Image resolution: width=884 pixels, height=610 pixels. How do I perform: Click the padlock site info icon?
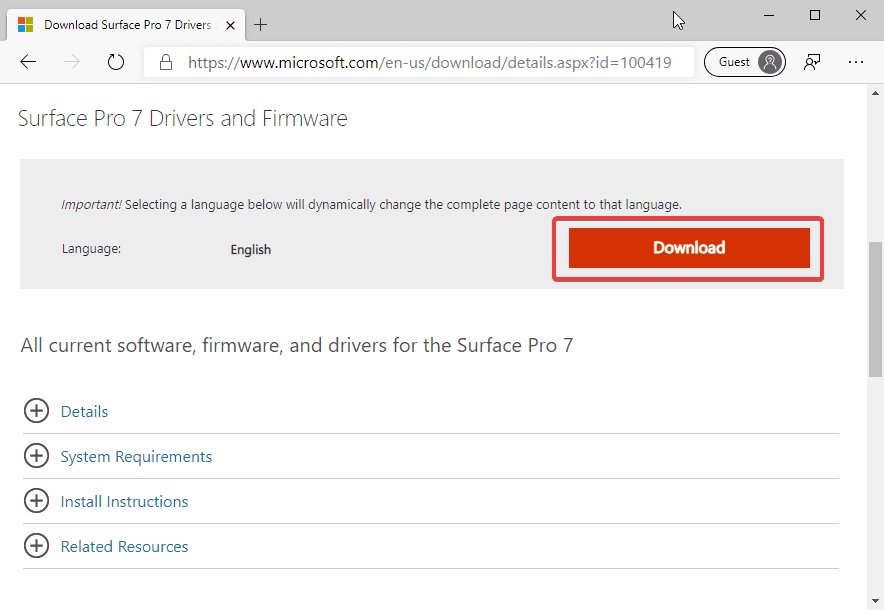pyautogui.click(x=165, y=62)
